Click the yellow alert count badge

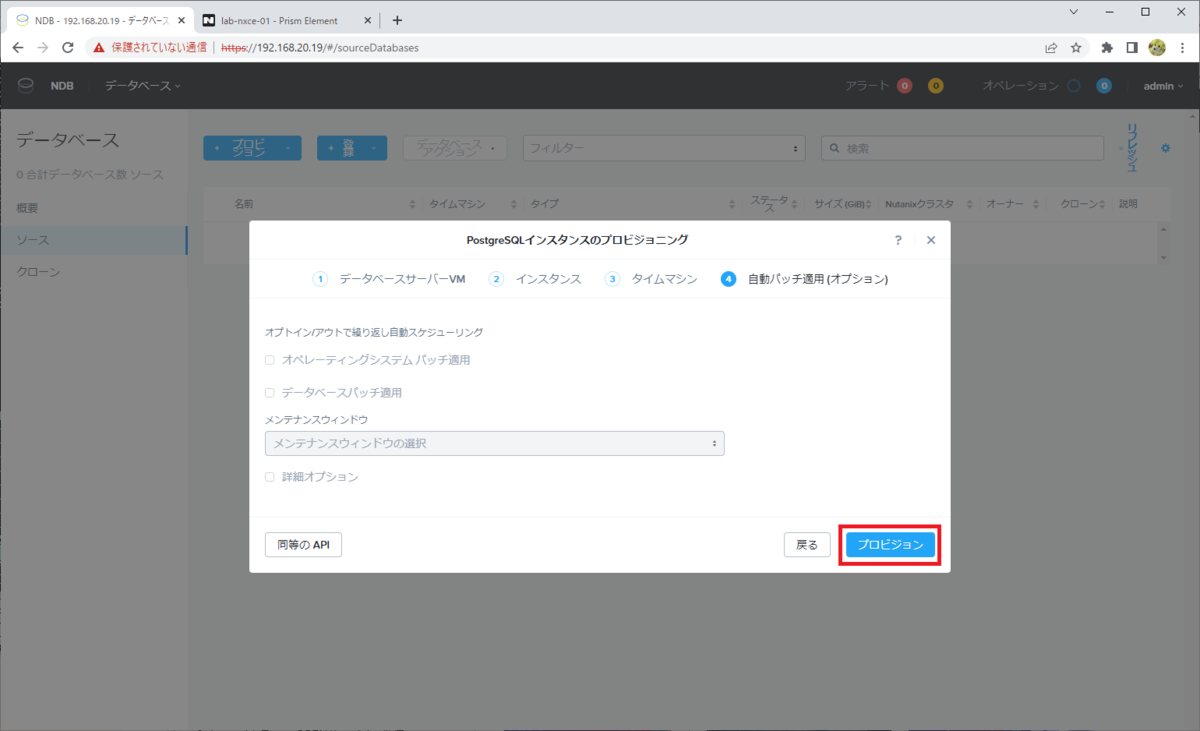[x=935, y=86]
